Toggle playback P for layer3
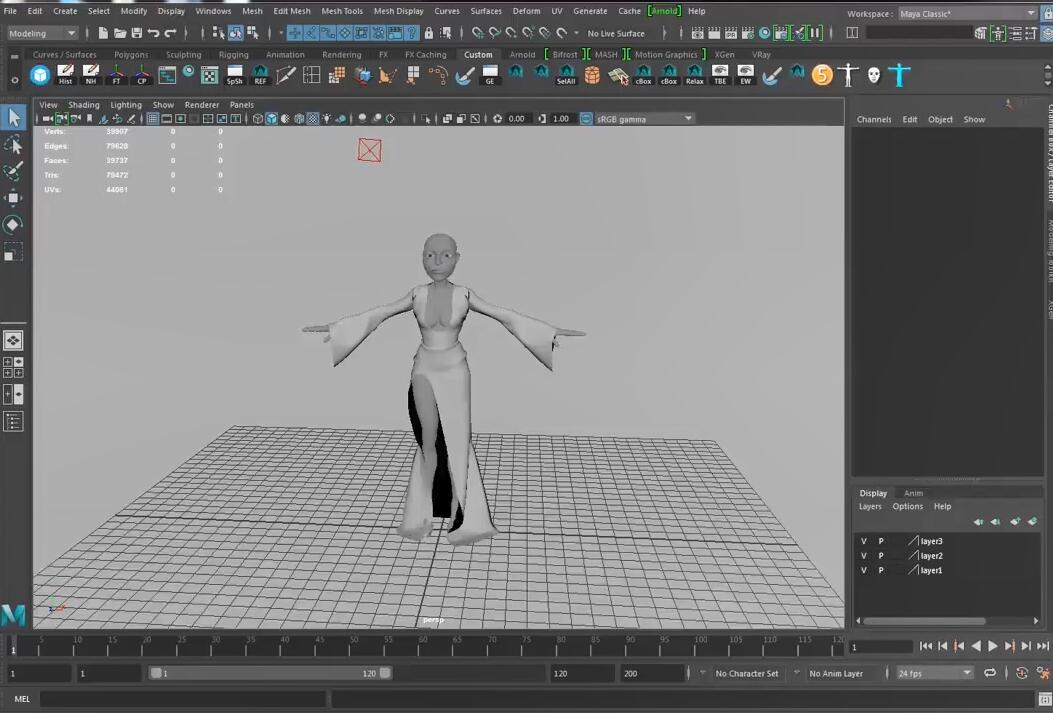Image resolution: width=1053 pixels, height=713 pixels. click(881, 541)
